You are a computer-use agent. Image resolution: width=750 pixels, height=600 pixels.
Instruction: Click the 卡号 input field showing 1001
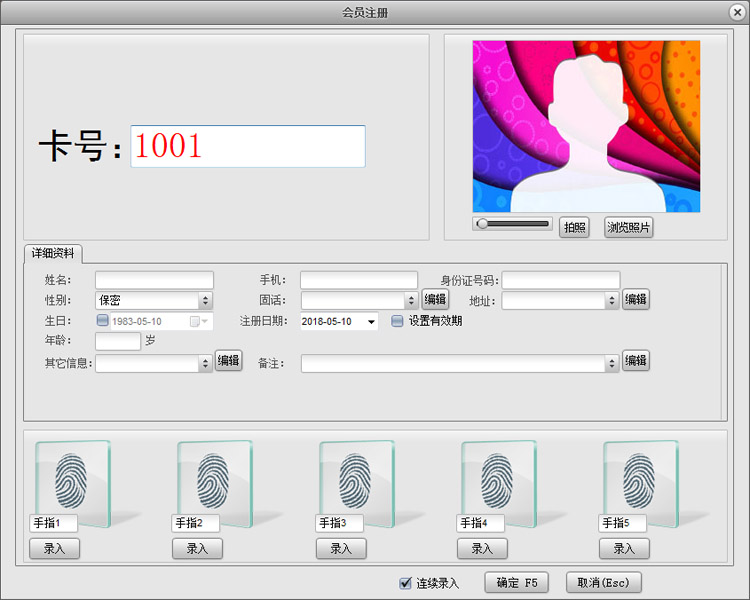point(248,146)
